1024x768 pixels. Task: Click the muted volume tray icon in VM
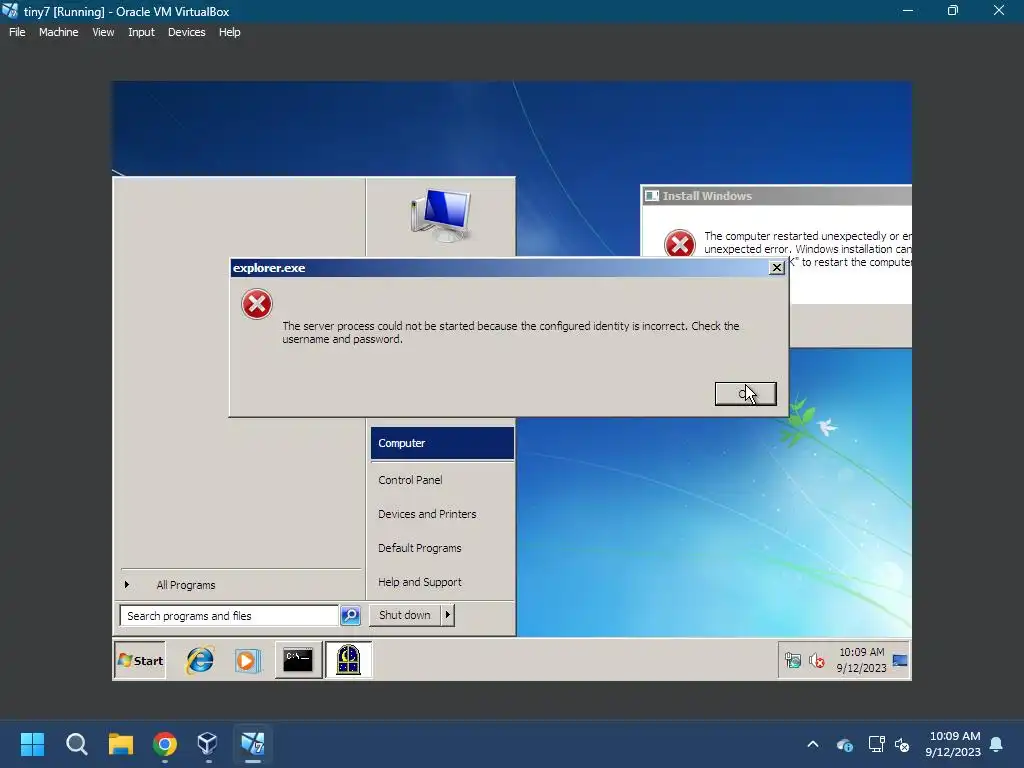(816, 661)
